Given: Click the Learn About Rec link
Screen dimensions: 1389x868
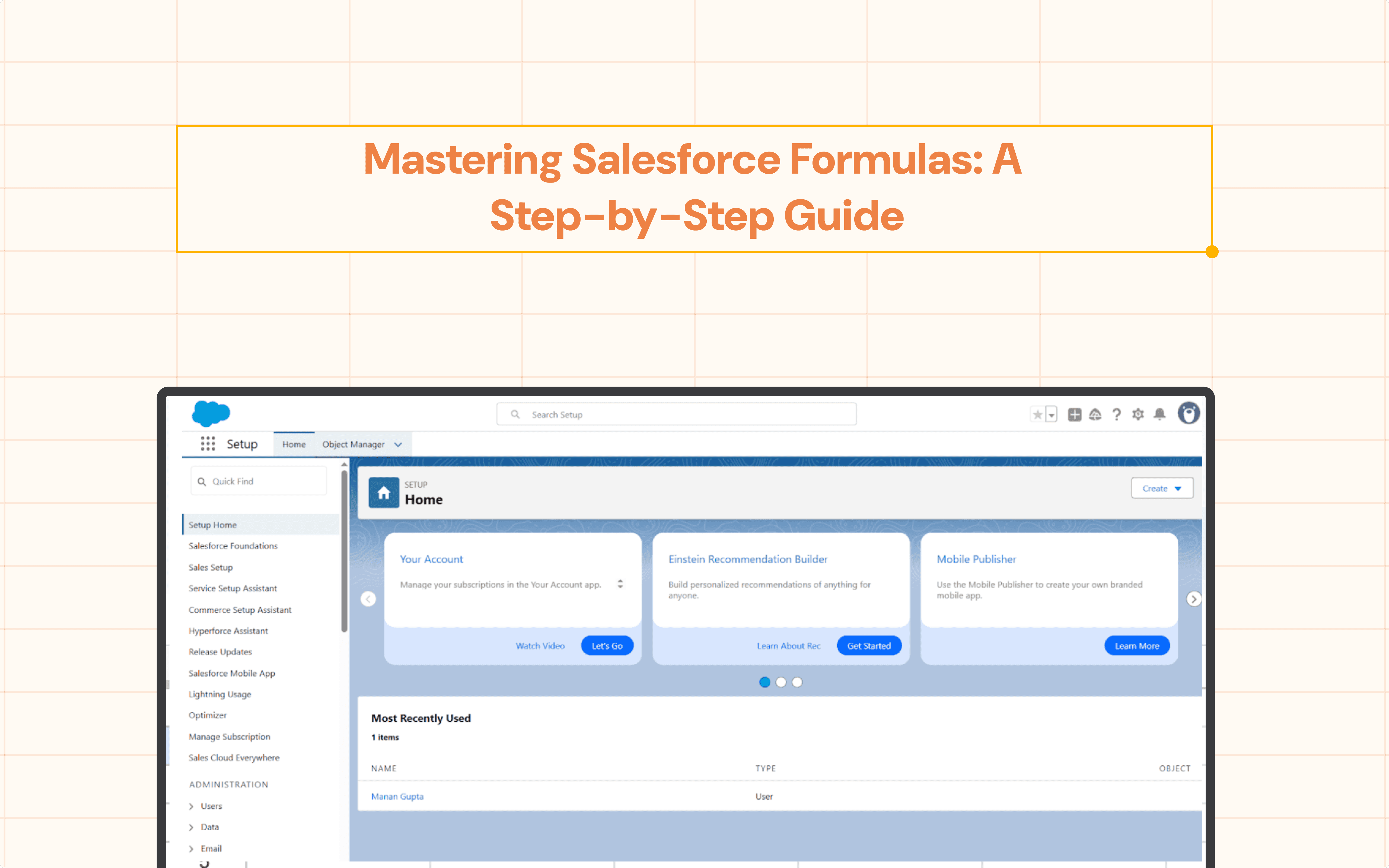Looking at the screenshot, I should click(x=789, y=646).
